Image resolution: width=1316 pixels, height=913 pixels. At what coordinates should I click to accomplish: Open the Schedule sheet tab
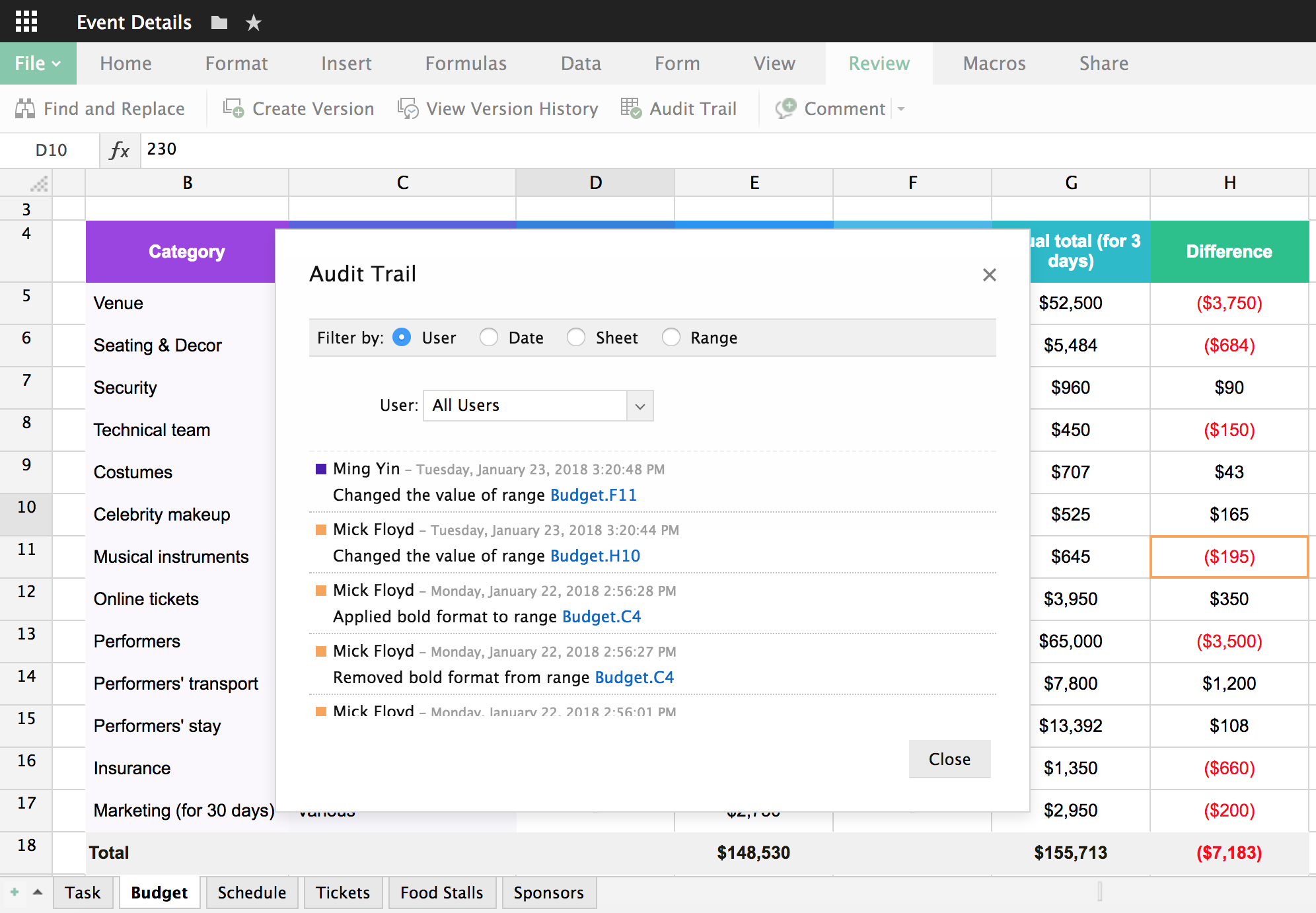pos(252,893)
